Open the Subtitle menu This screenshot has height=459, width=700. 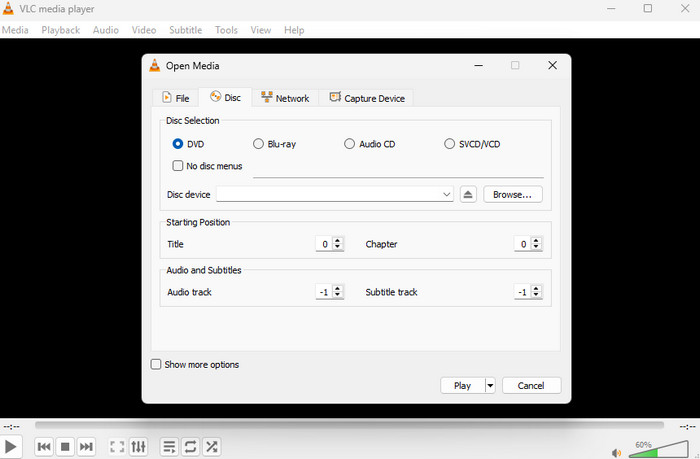pyautogui.click(x=185, y=30)
